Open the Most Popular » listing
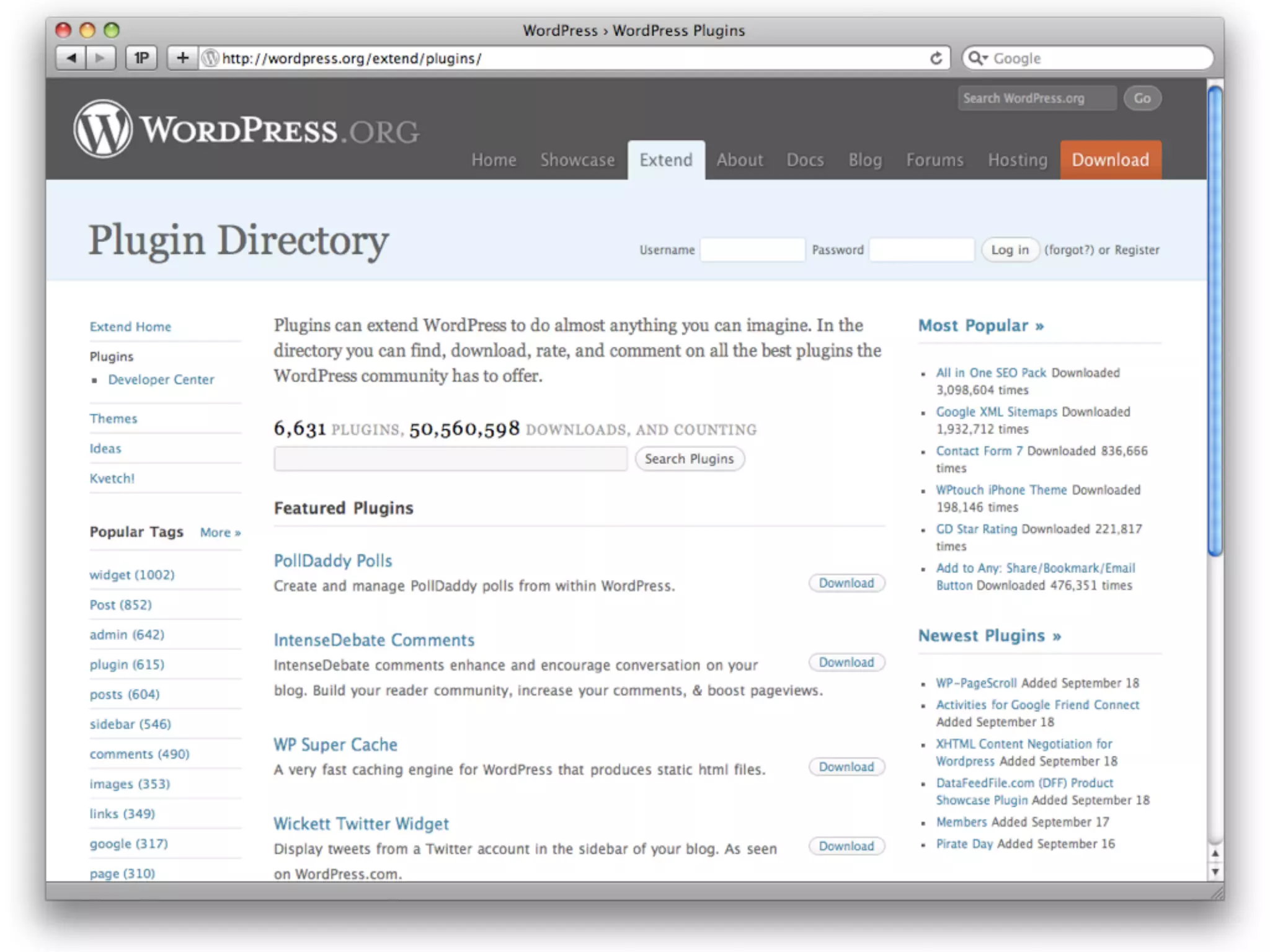Viewport: 1270px width, 952px height. [x=981, y=326]
